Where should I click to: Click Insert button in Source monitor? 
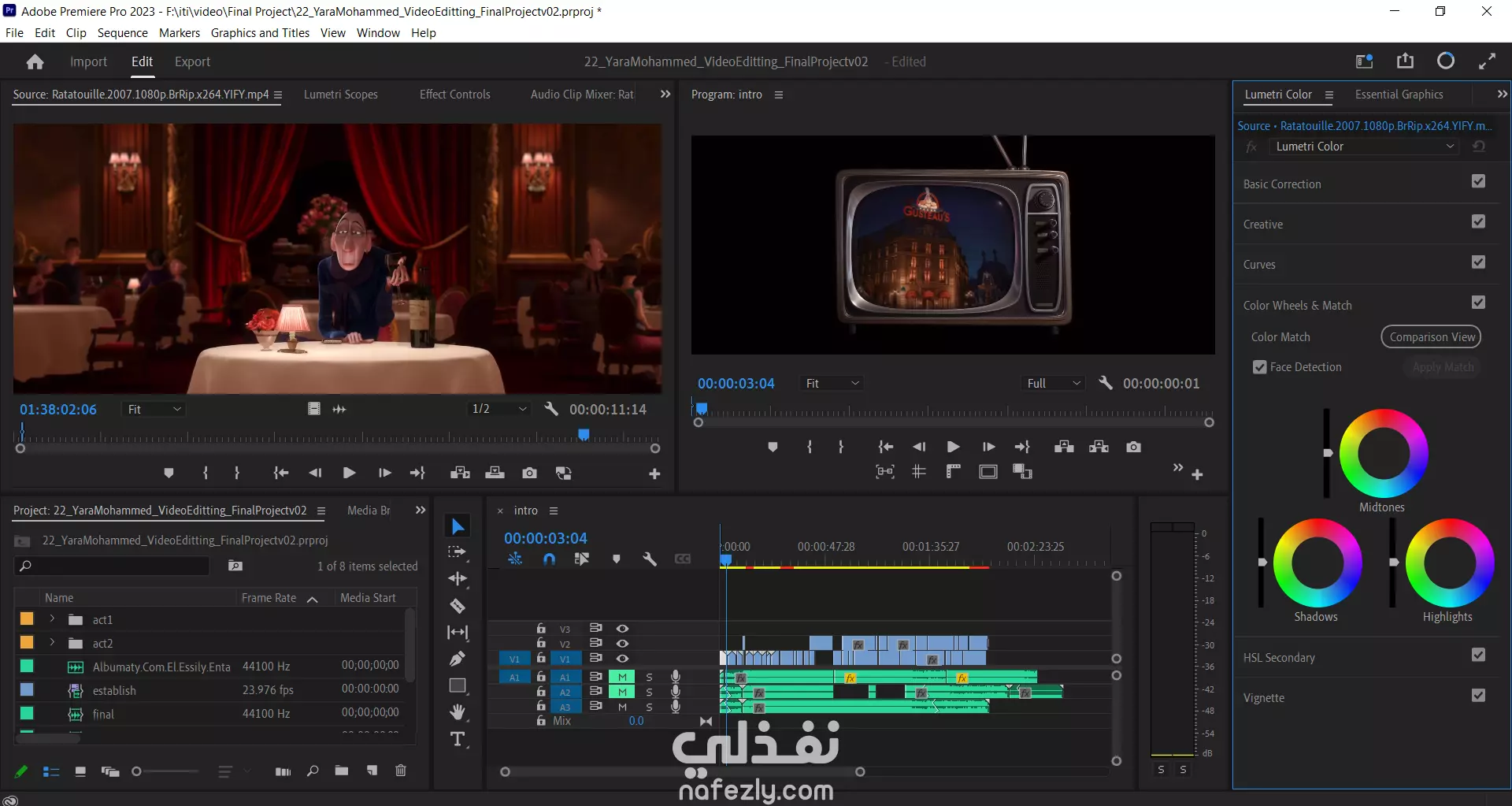coord(460,473)
